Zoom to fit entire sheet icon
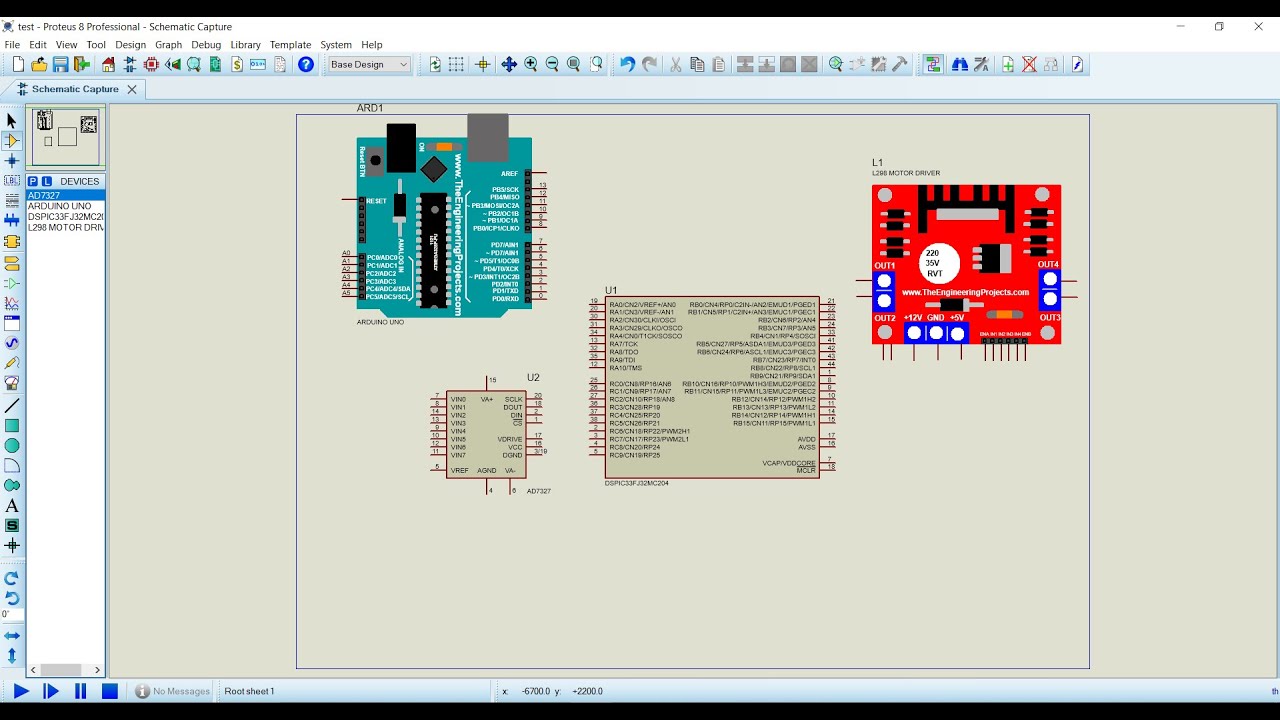Viewport: 1280px width, 720px height. pyautogui.click(x=574, y=64)
